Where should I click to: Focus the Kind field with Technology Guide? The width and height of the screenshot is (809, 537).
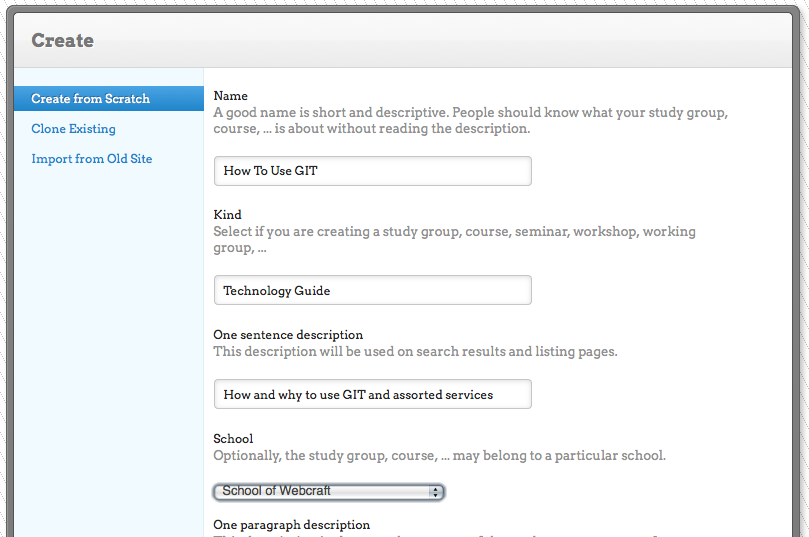coord(372,291)
